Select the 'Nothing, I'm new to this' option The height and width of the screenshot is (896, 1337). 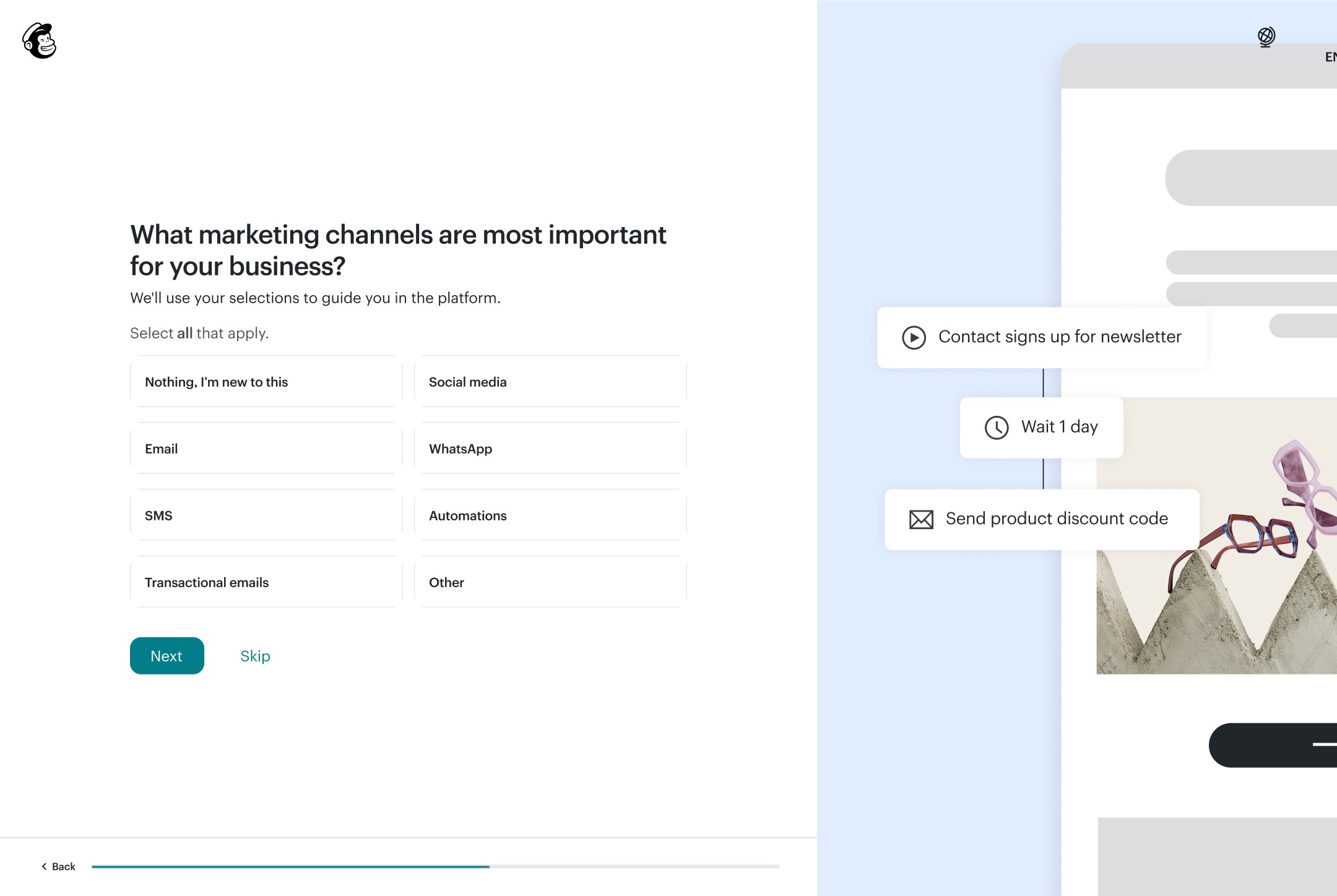pyautogui.click(x=266, y=382)
